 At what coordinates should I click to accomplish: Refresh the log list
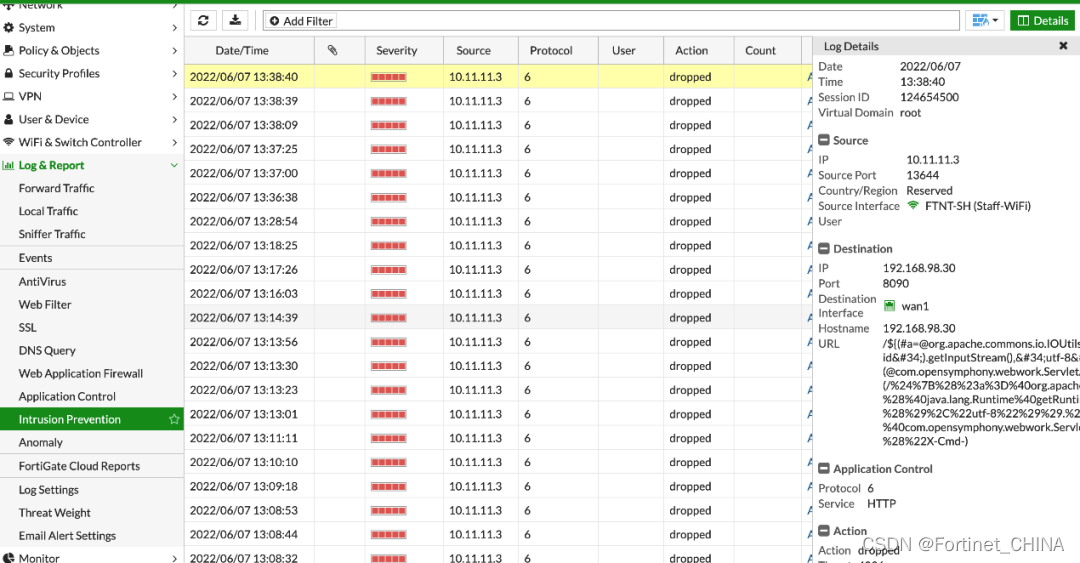pos(203,21)
